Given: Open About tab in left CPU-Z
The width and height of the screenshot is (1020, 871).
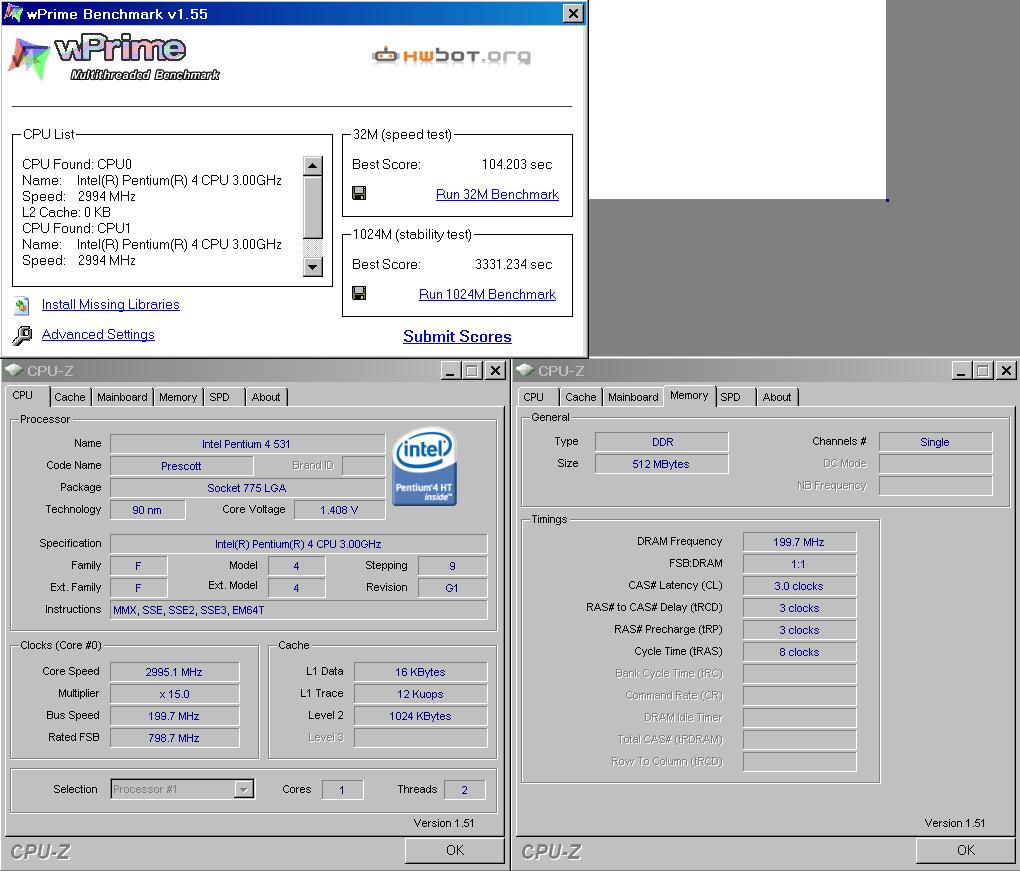Looking at the screenshot, I should pyautogui.click(x=266, y=397).
